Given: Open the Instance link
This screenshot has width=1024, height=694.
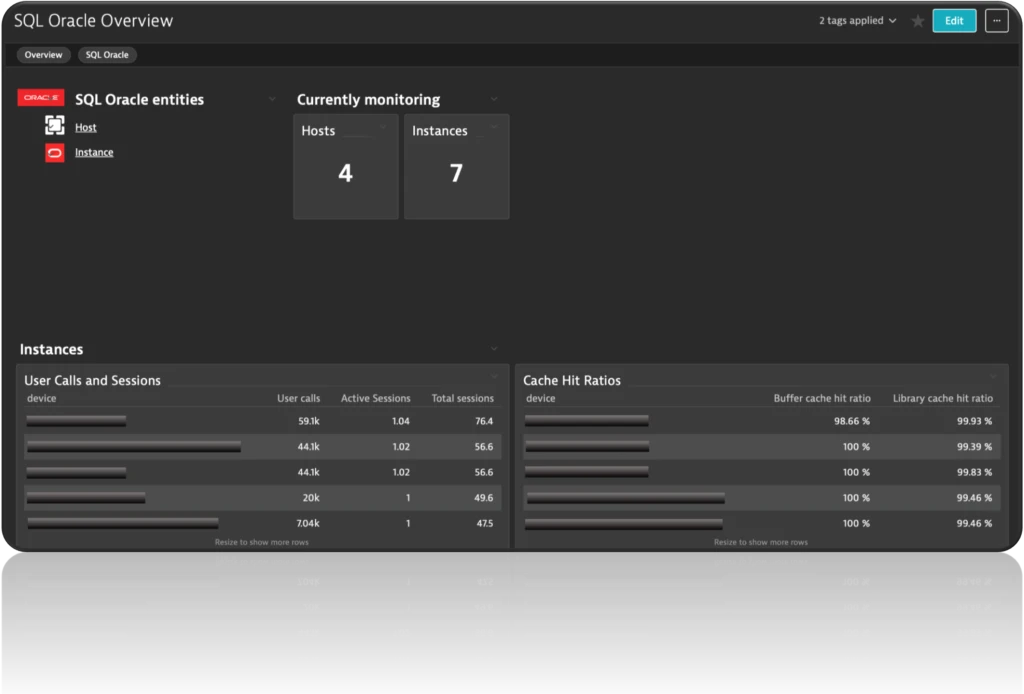Looking at the screenshot, I should coord(94,153).
